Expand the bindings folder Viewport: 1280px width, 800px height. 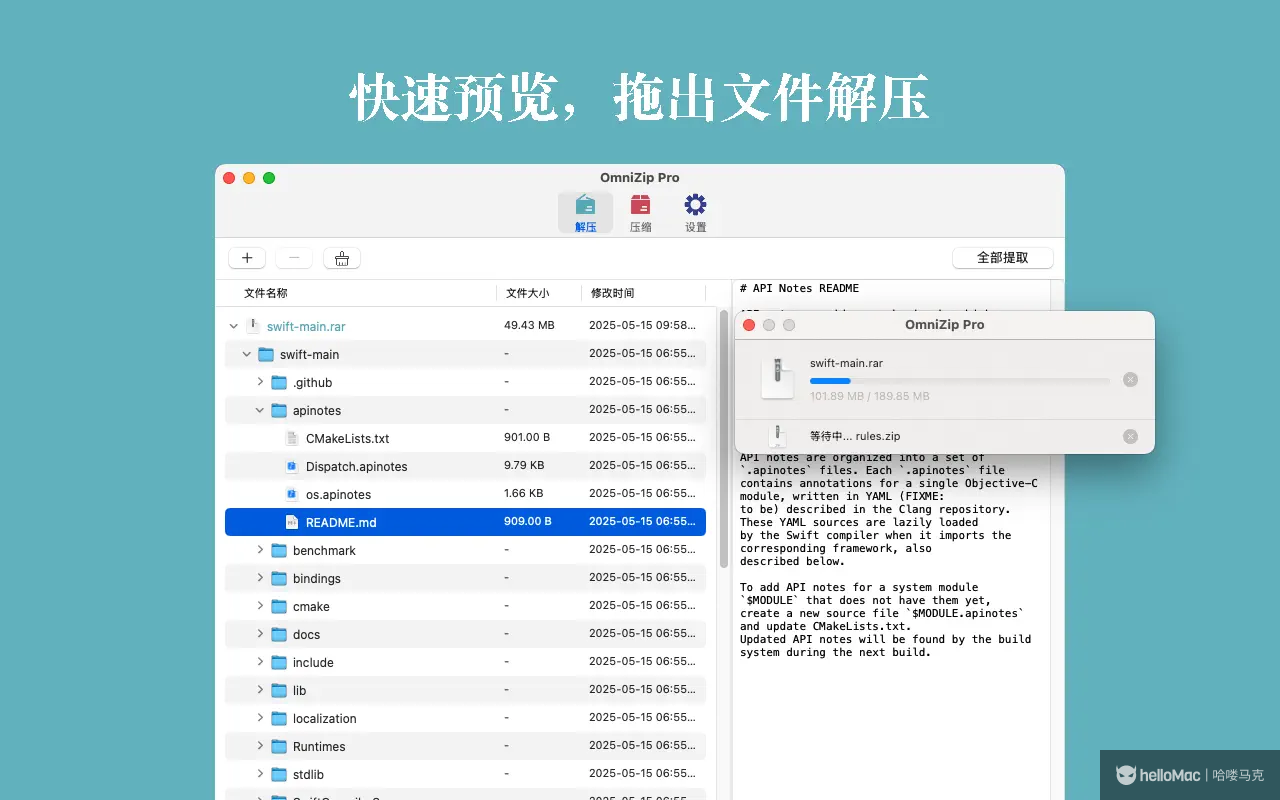coord(260,578)
